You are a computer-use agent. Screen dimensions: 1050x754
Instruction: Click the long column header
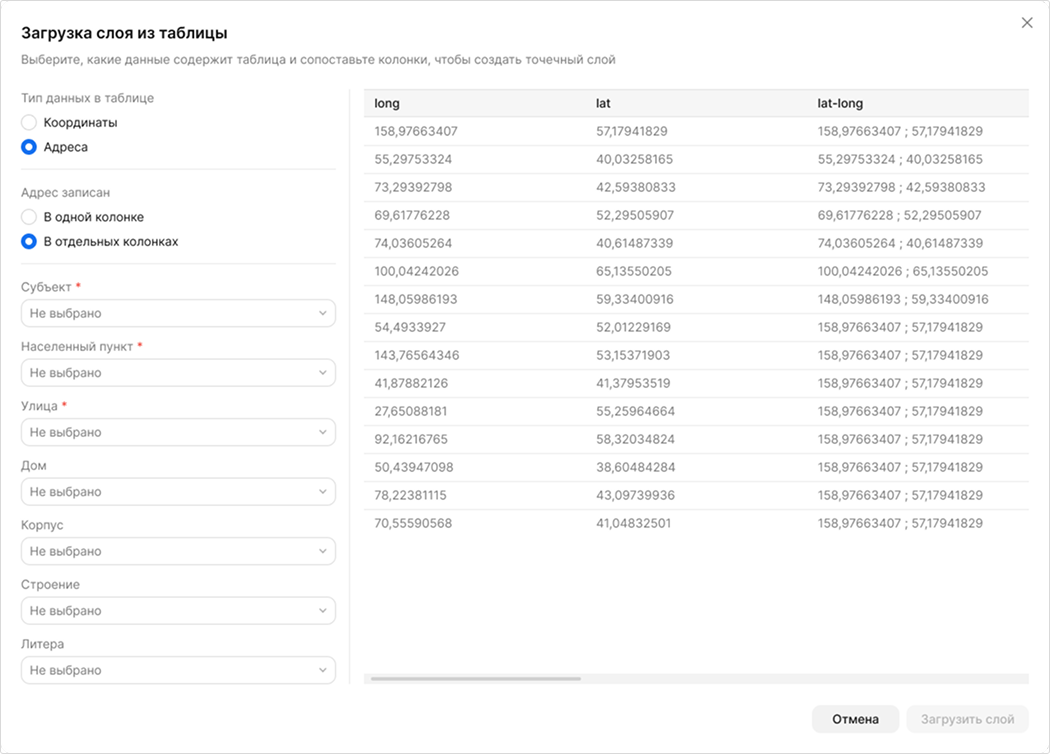coord(387,104)
